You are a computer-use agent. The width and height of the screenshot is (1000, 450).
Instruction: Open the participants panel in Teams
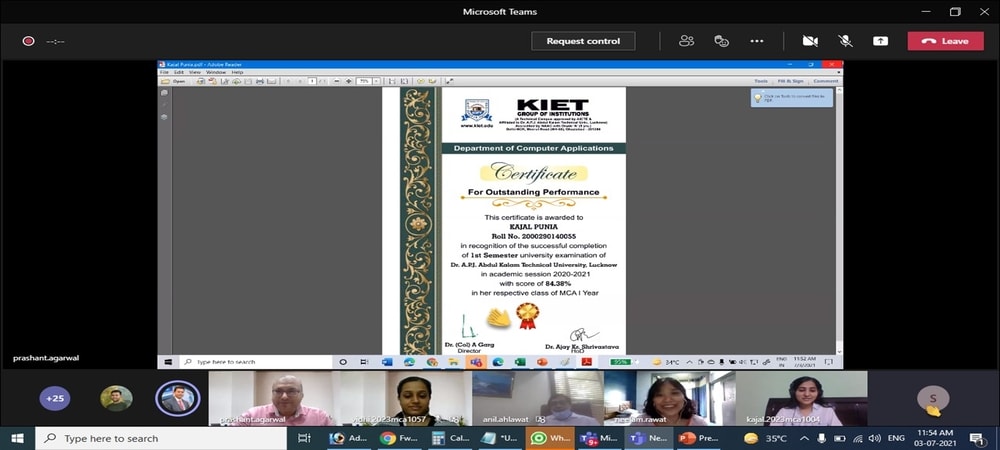(687, 41)
